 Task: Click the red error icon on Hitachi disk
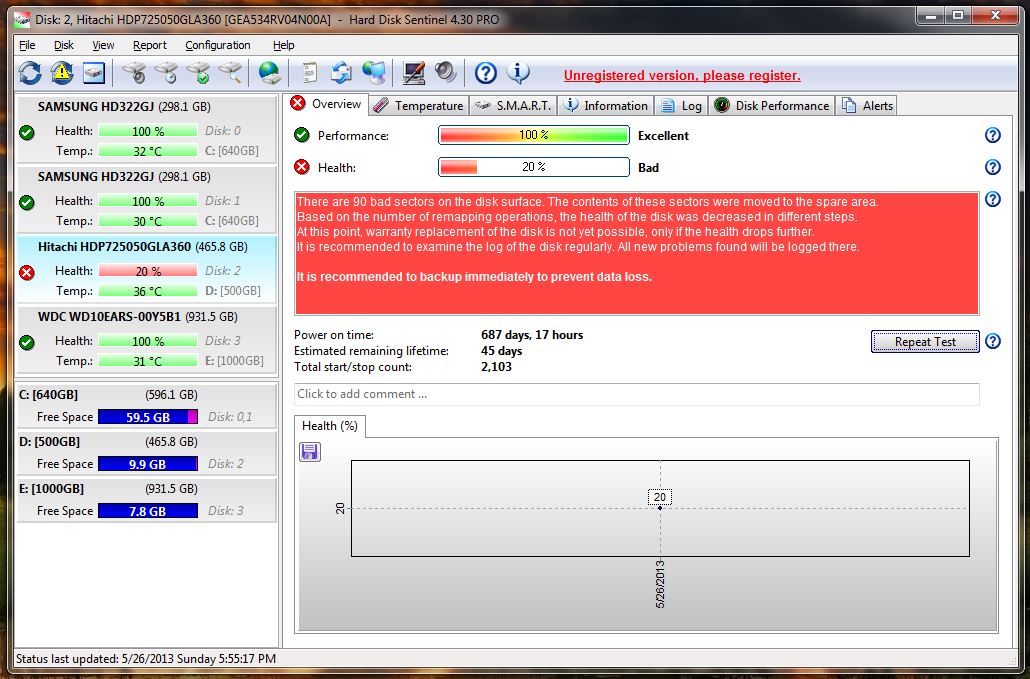(27, 272)
